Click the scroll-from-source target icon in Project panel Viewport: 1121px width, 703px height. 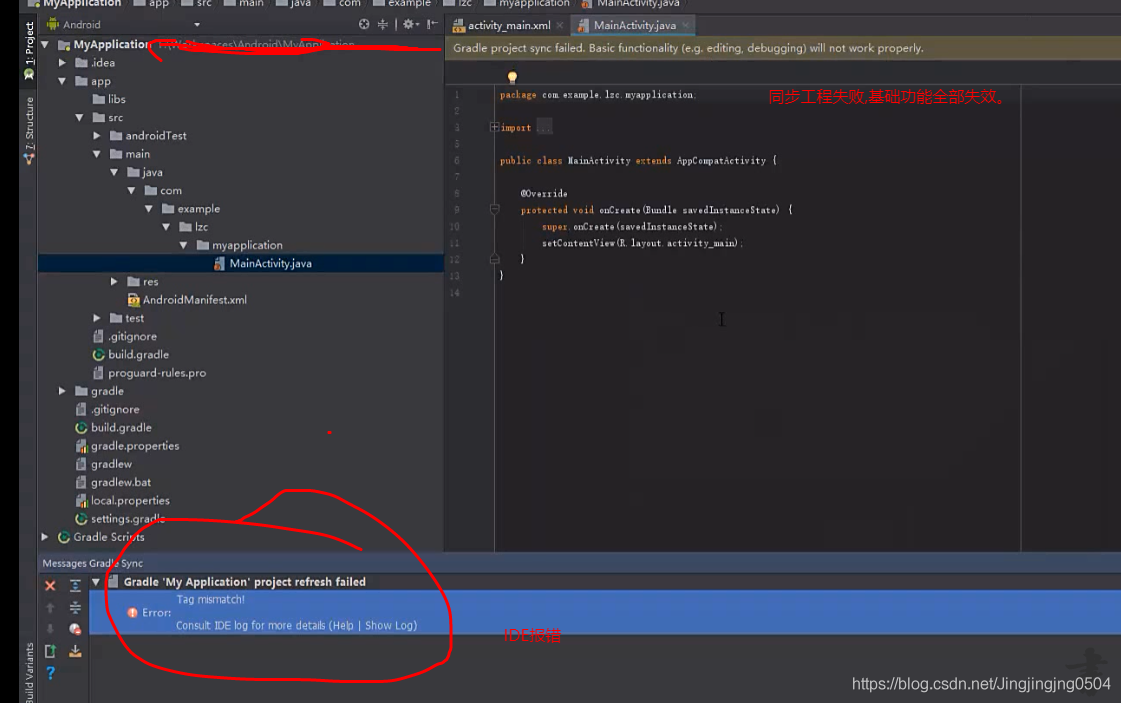coord(364,24)
